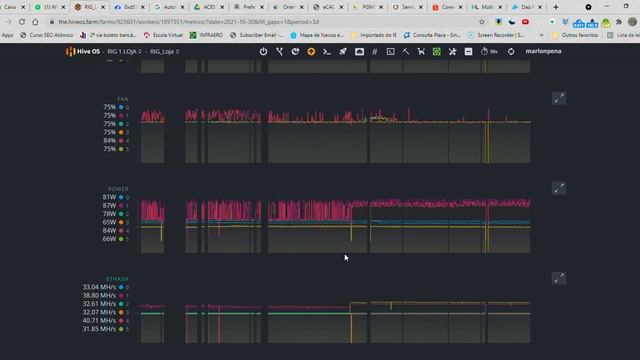Open the Screen Recorder bookmark
Image resolution: width=640 pixels, height=360 pixels.
(x=496, y=35)
